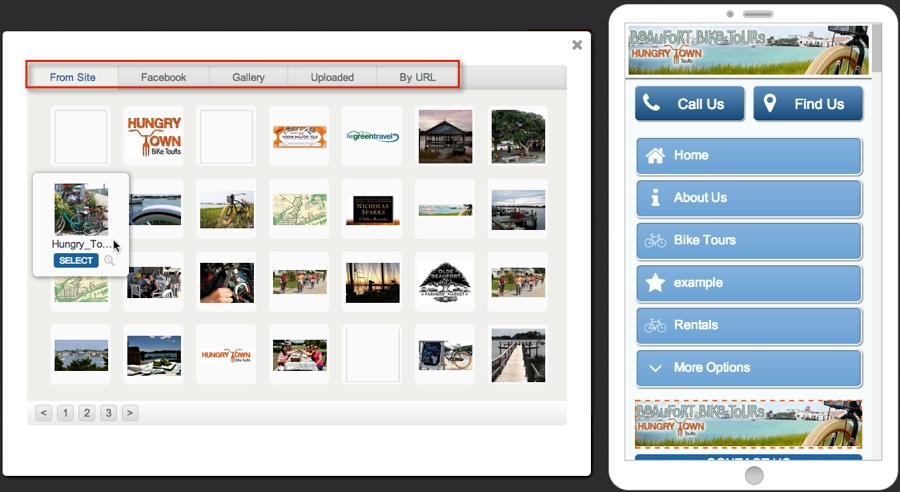Open the By URL tab
900x492 pixels.
pos(417,77)
